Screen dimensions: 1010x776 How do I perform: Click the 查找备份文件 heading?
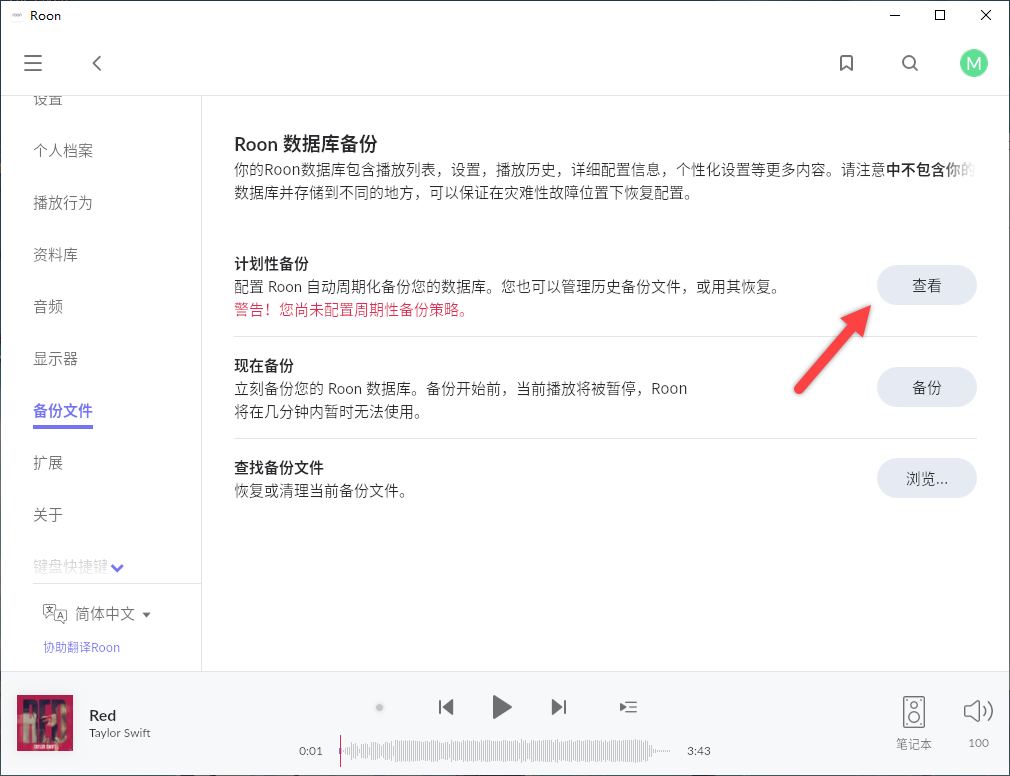coord(279,468)
